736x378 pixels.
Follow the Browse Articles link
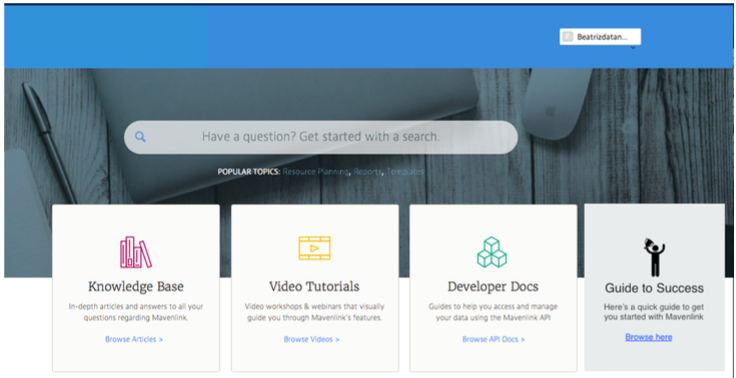coord(134,339)
